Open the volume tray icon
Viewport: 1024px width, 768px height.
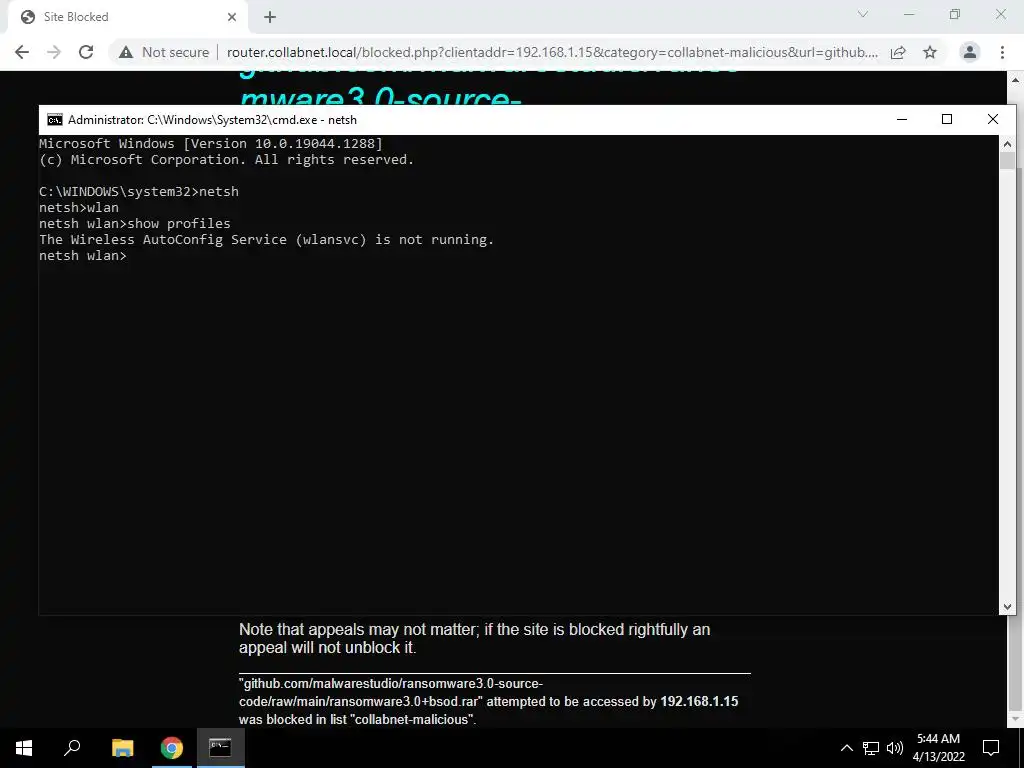[x=895, y=748]
